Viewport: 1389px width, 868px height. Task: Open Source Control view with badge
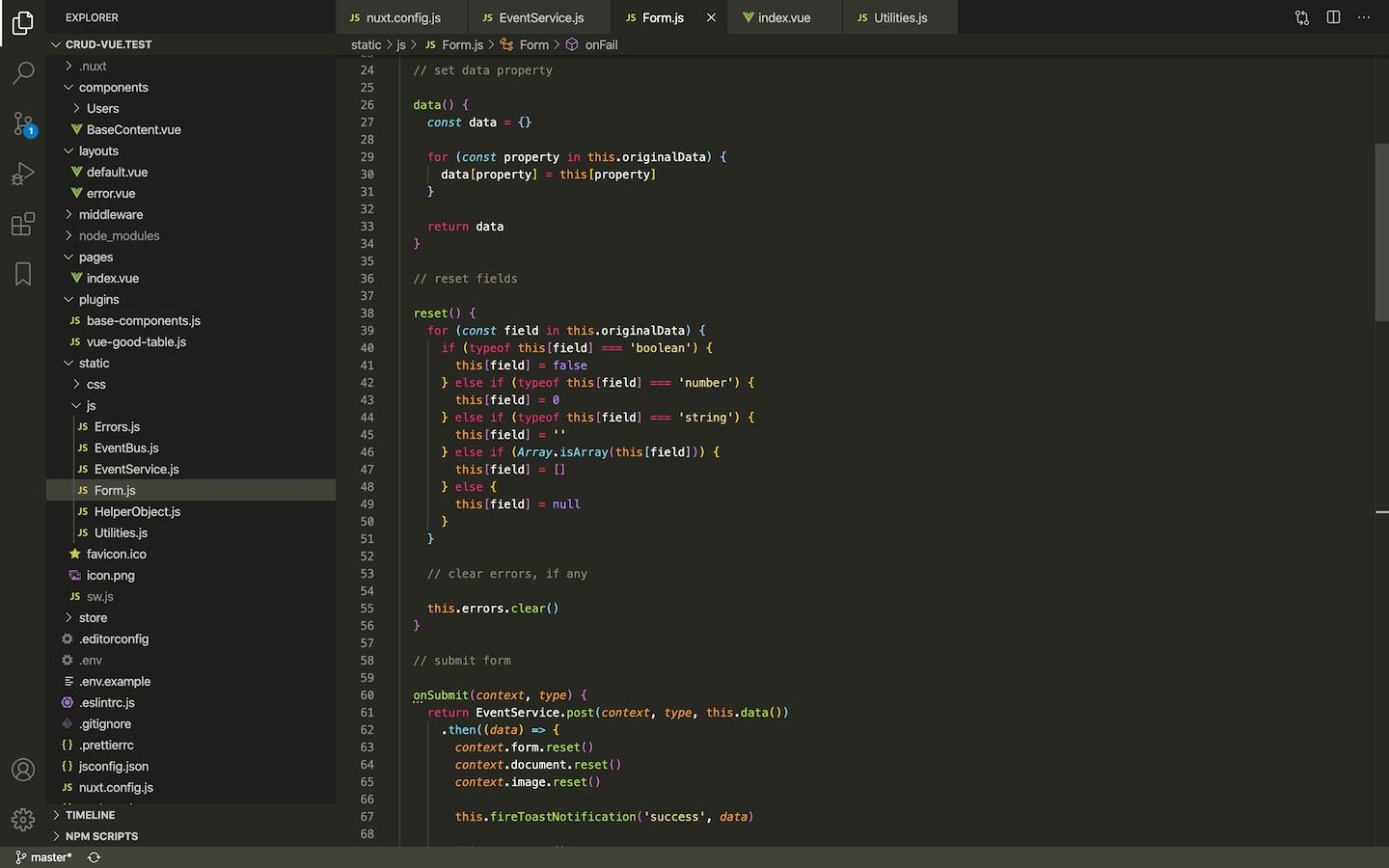23,123
